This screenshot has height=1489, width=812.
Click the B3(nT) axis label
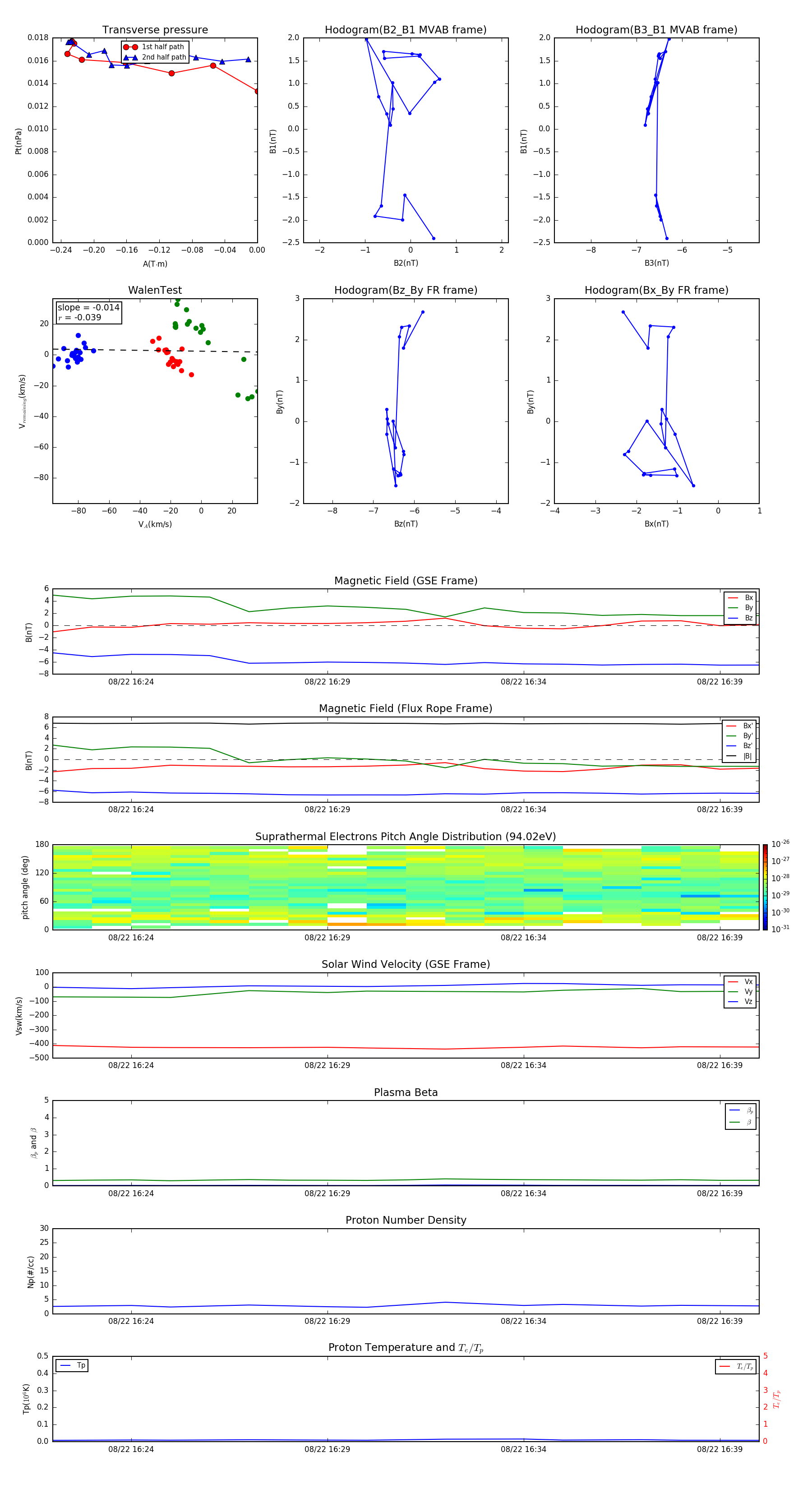[656, 263]
